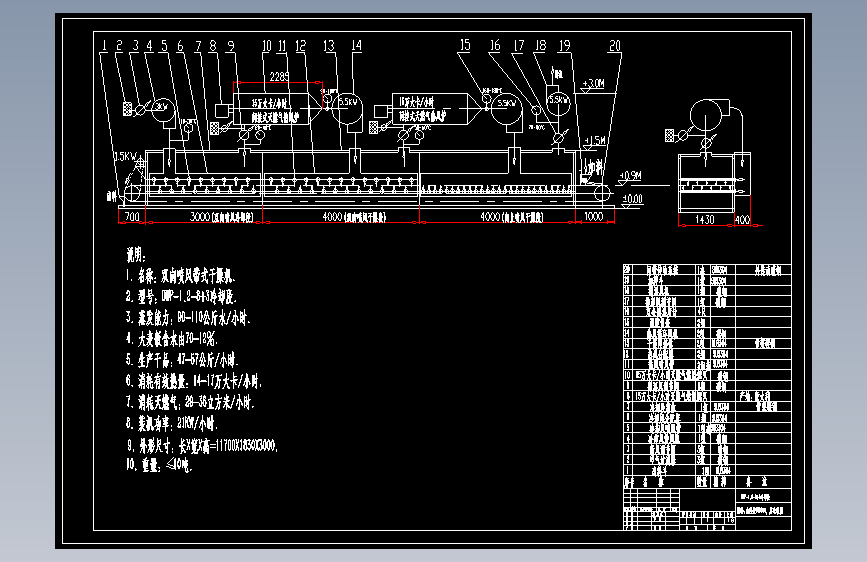Image resolution: width=867 pixels, height=562 pixels.
Task: Click callout number 14 leader label
Action: tap(356, 45)
